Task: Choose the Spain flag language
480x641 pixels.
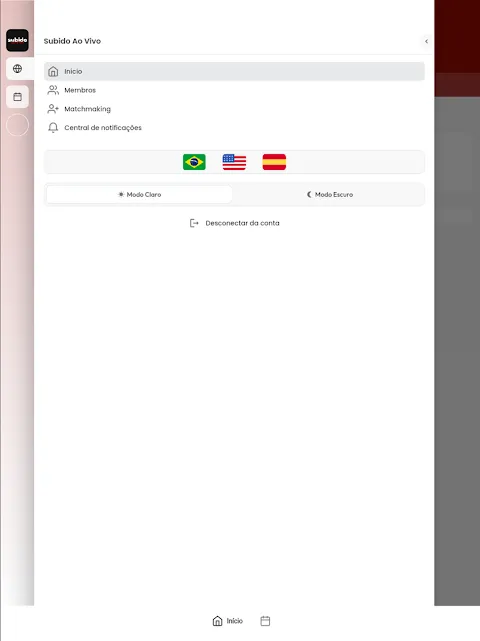Action: click(x=274, y=162)
